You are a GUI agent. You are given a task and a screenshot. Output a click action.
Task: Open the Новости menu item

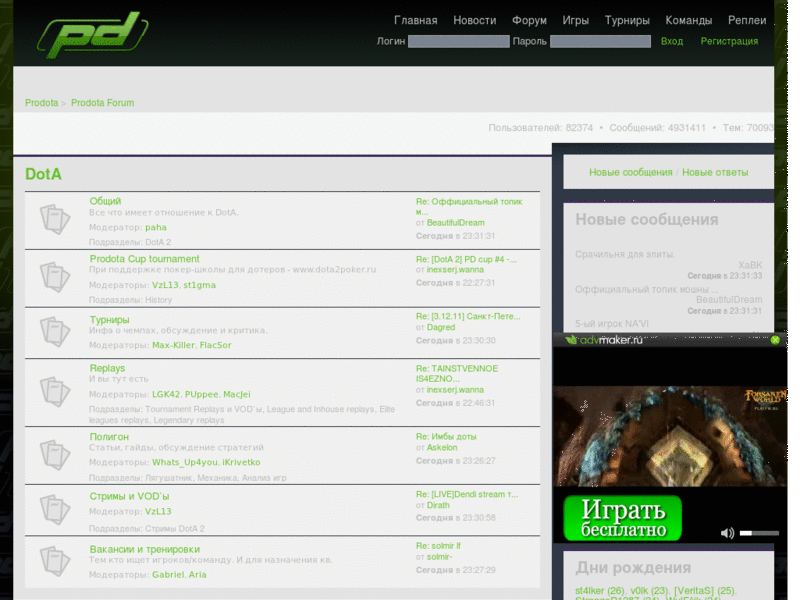coord(475,19)
